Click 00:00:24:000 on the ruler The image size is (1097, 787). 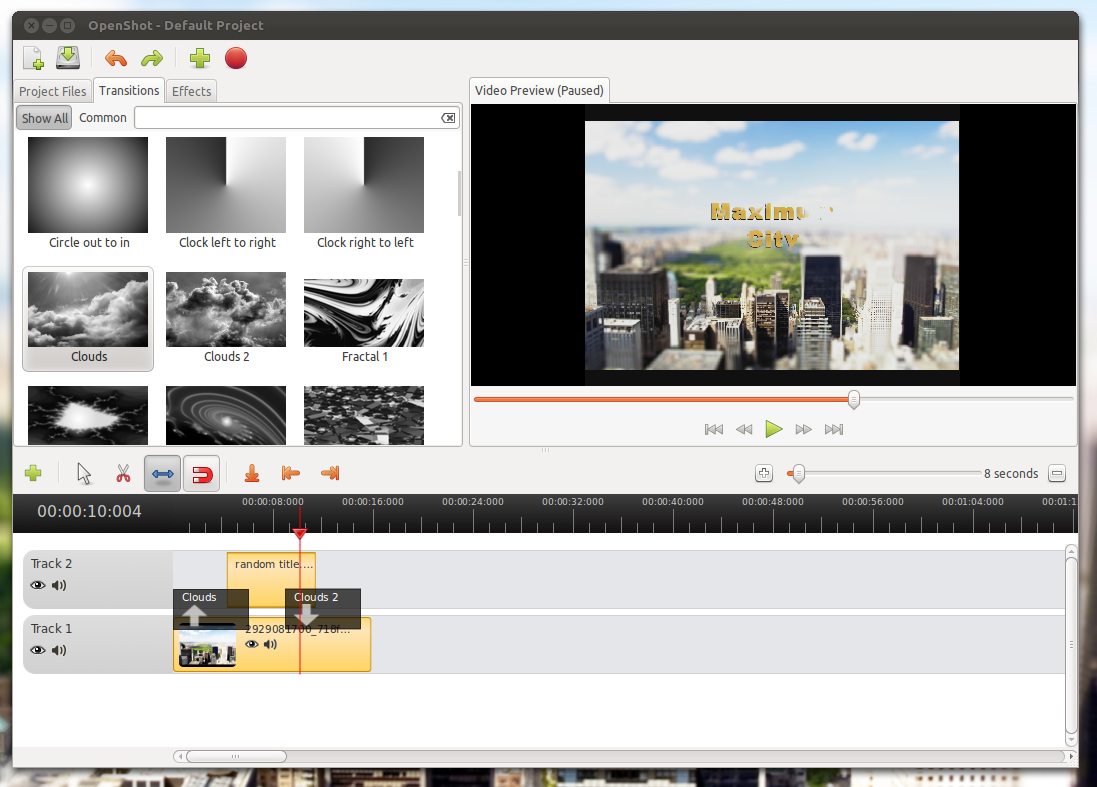click(472, 502)
